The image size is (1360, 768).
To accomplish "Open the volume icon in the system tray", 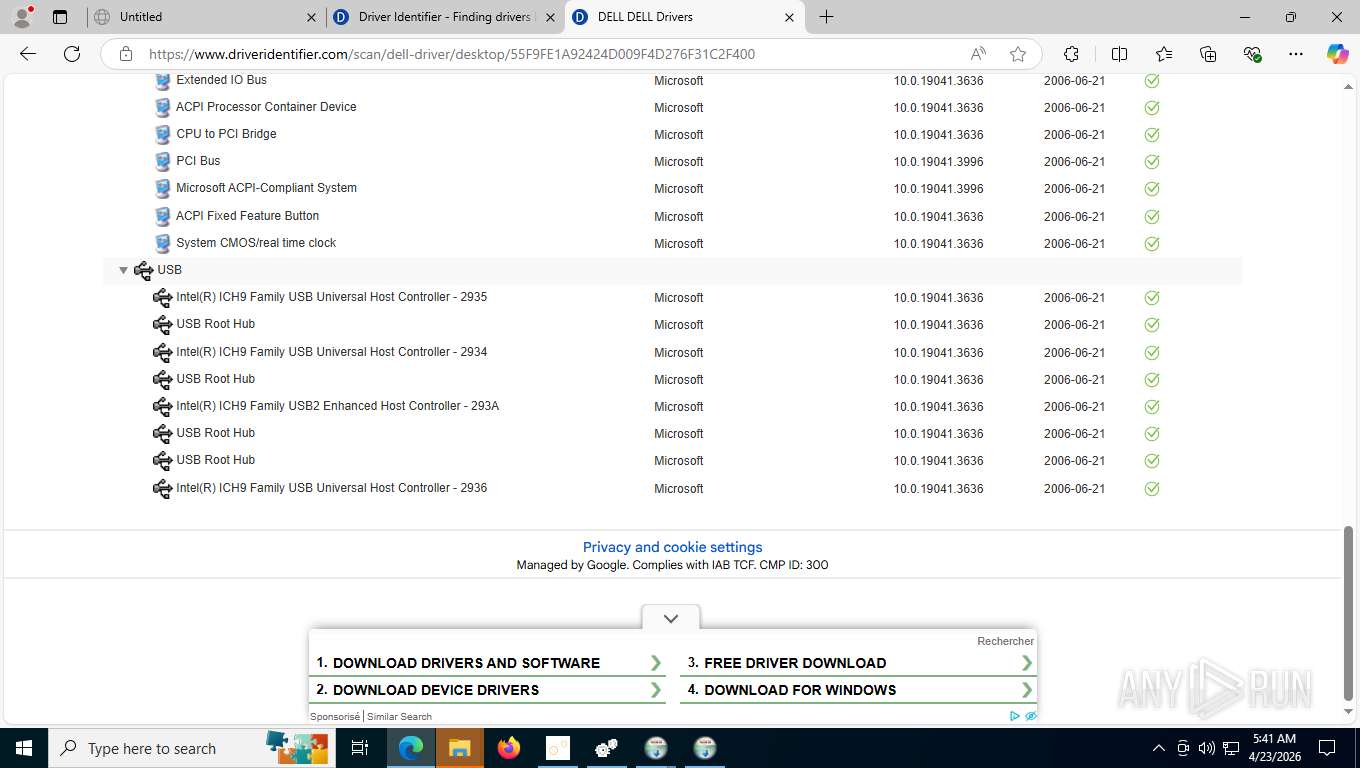I will tap(1207, 748).
